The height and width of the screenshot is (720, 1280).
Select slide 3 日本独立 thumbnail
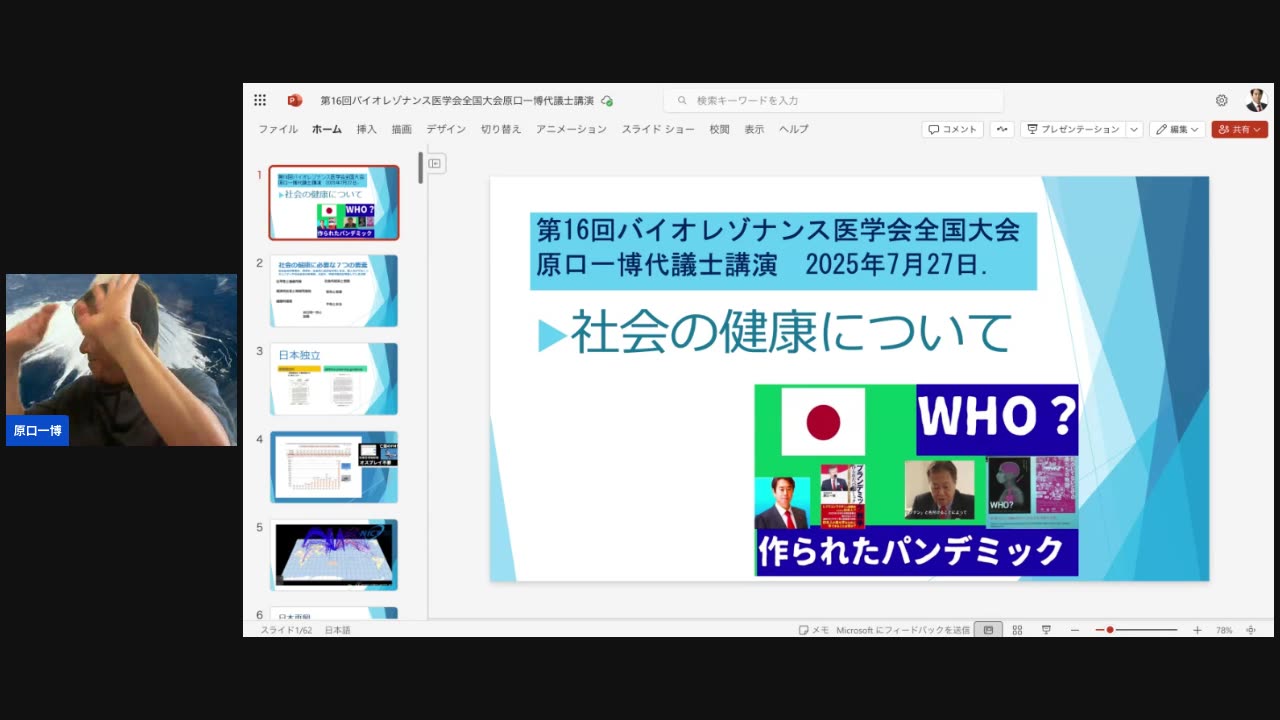pos(333,379)
